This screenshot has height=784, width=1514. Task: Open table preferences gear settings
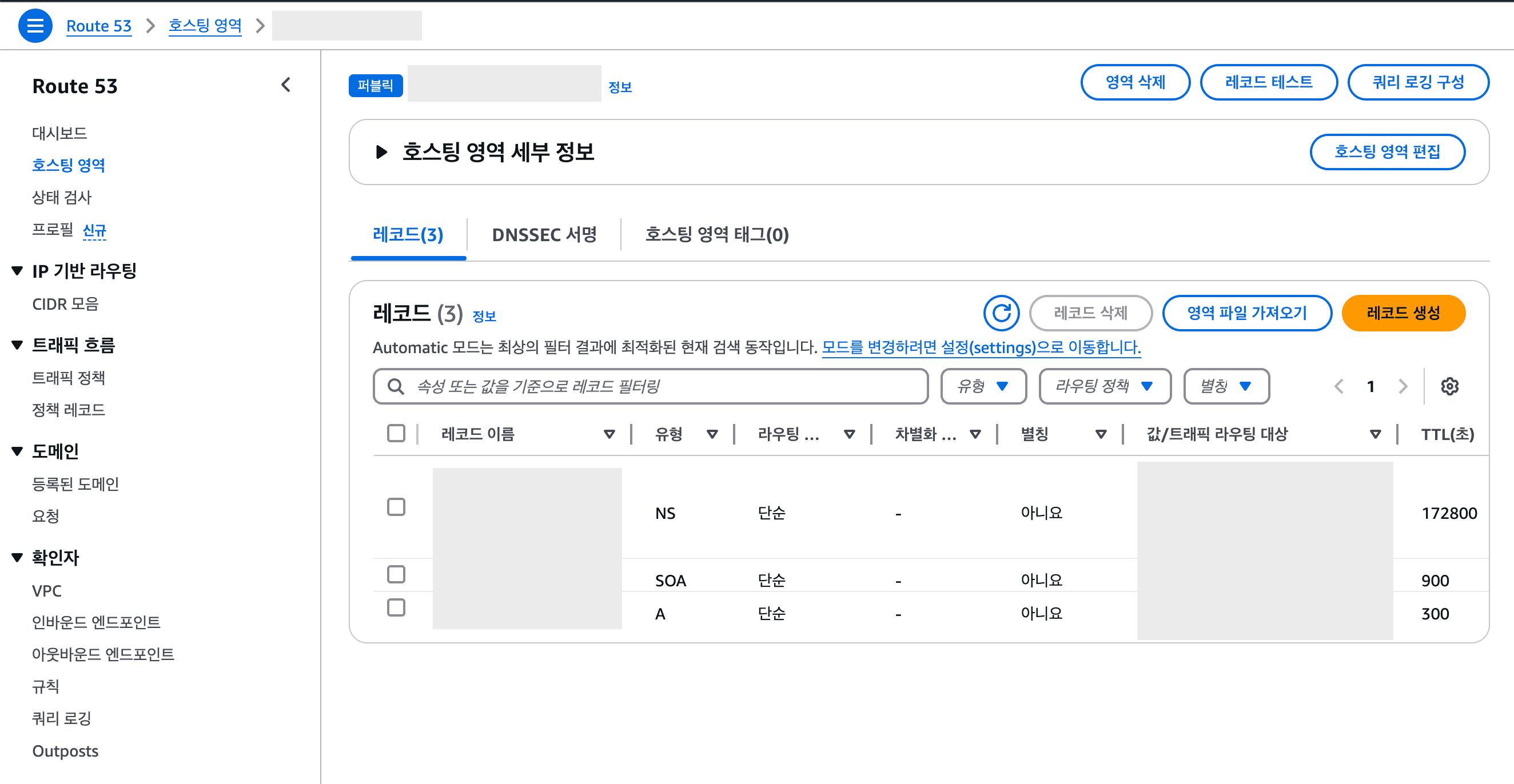tap(1450, 386)
